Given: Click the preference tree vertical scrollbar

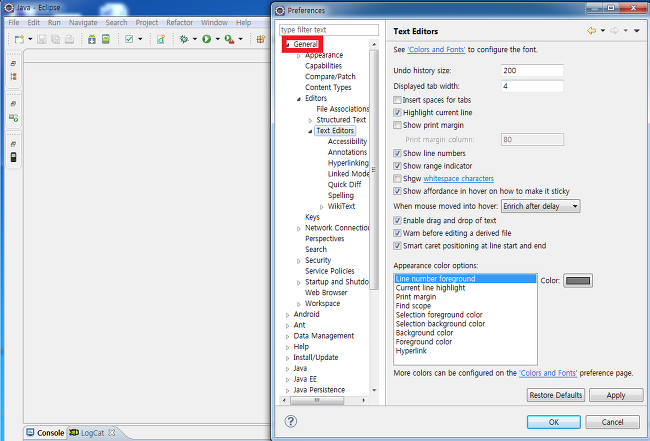Looking at the screenshot, I should 374,170.
